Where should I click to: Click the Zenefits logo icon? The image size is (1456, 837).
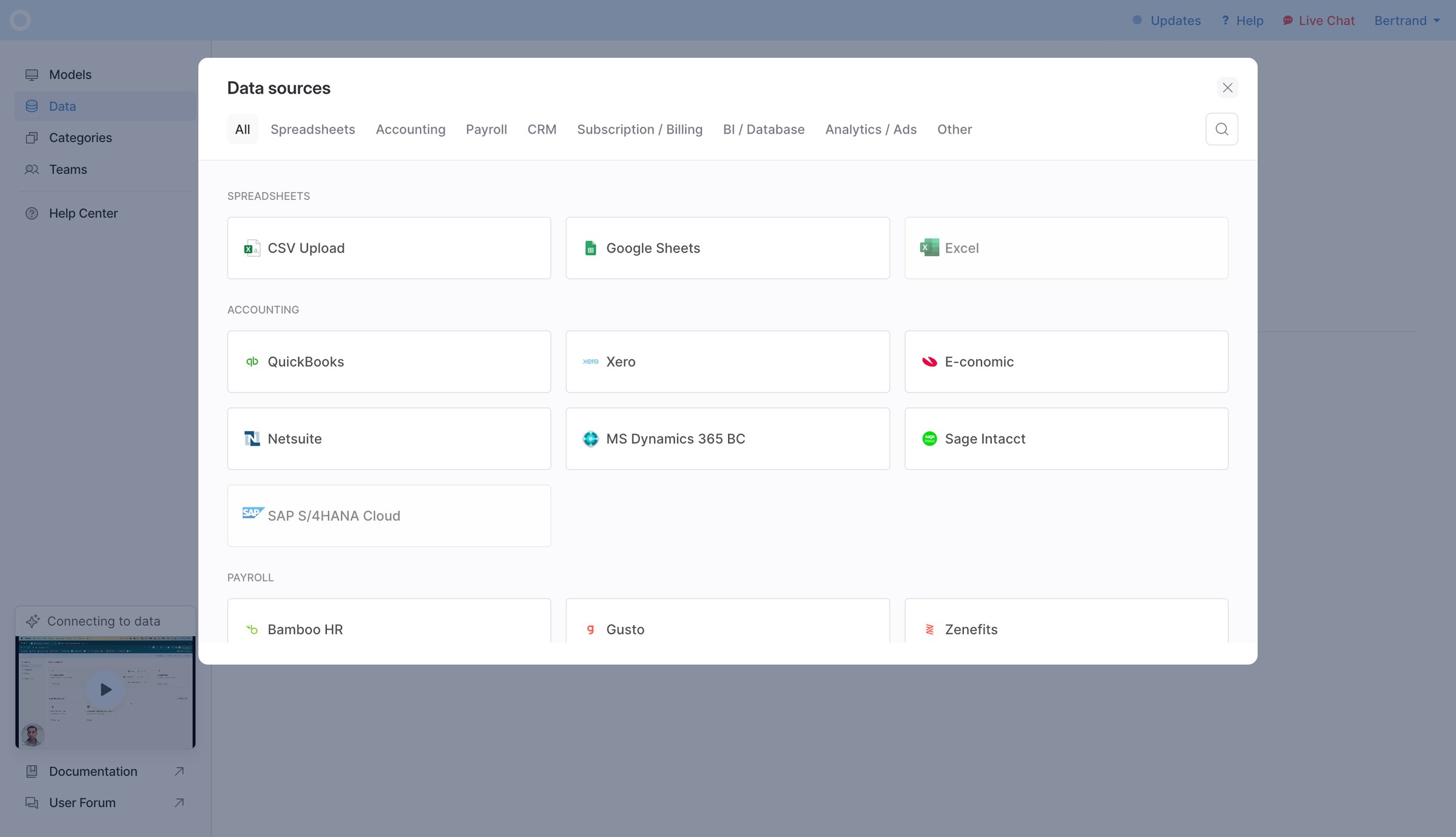tap(929, 629)
